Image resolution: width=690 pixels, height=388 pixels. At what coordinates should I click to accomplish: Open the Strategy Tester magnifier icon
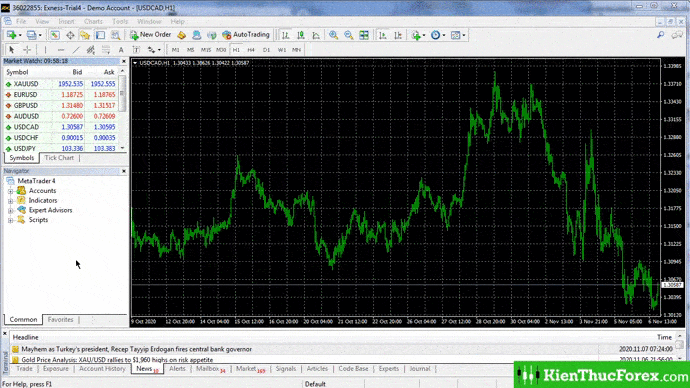tap(115, 35)
